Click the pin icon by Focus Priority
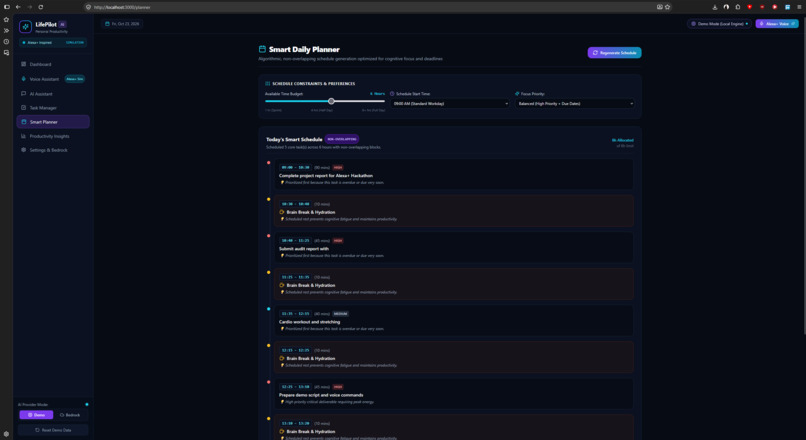Screen dimensions: 806x440 [x=517, y=94]
